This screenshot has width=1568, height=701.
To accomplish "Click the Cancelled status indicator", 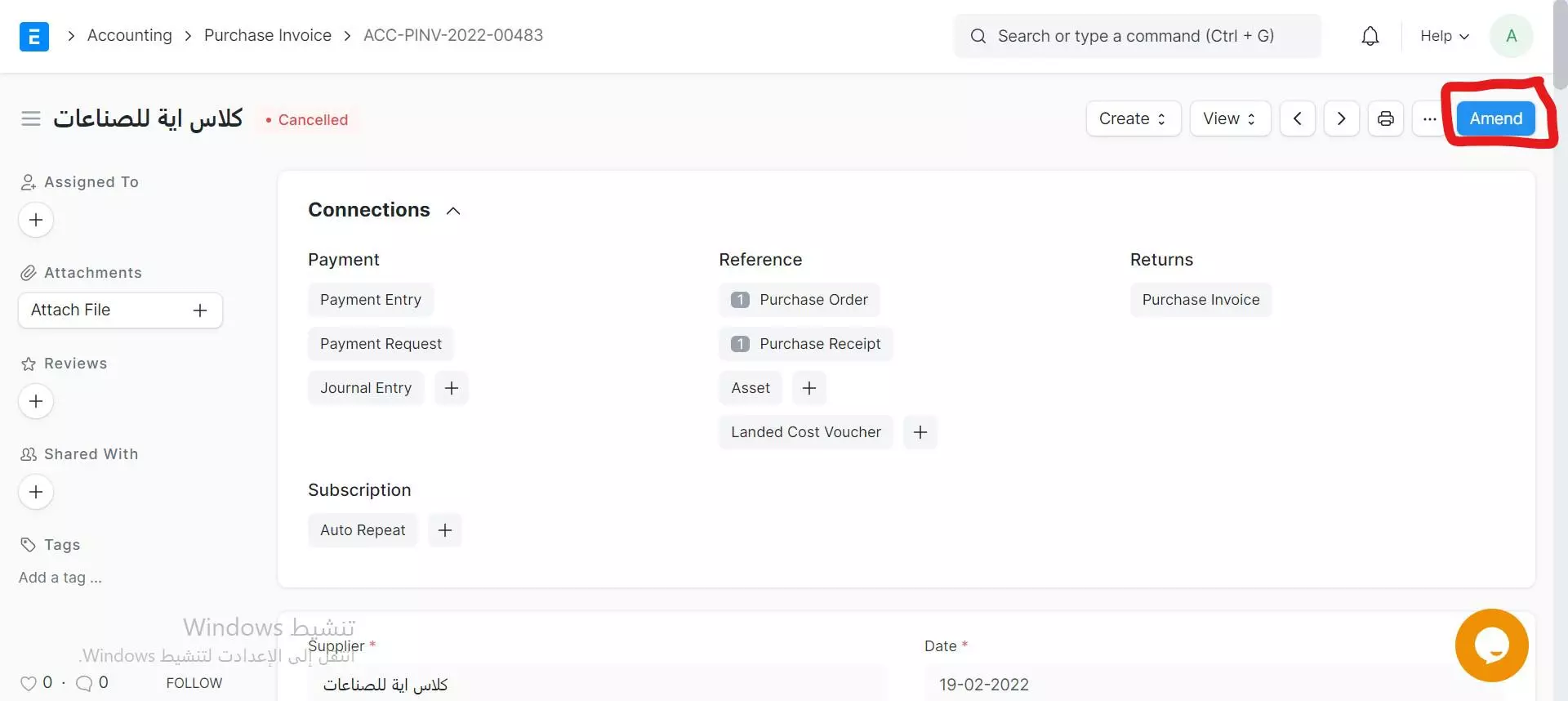I will (x=308, y=120).
